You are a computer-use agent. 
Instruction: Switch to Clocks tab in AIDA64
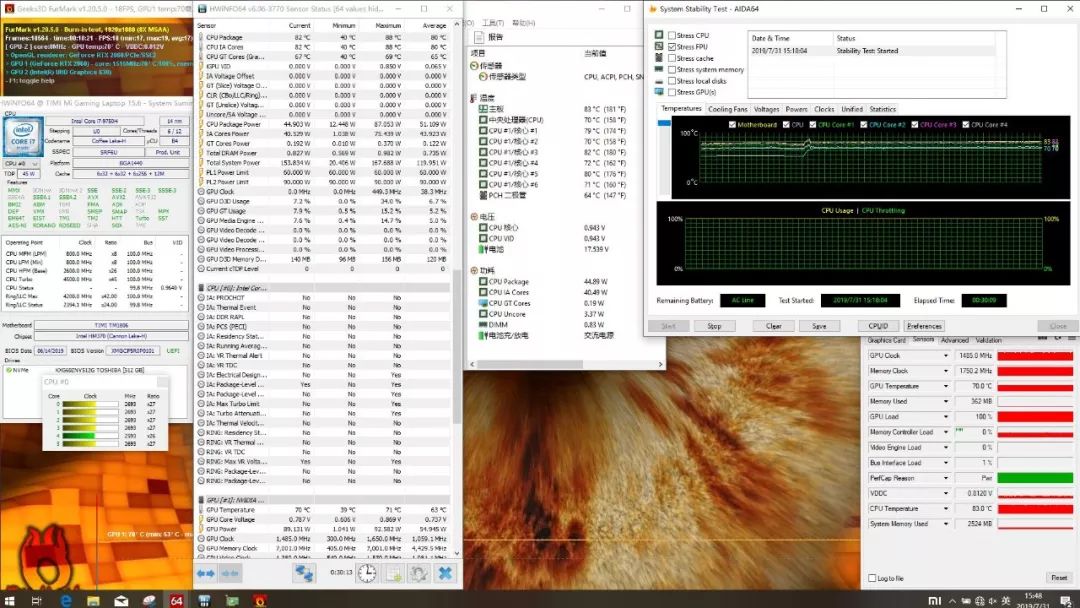coord(824,109)
